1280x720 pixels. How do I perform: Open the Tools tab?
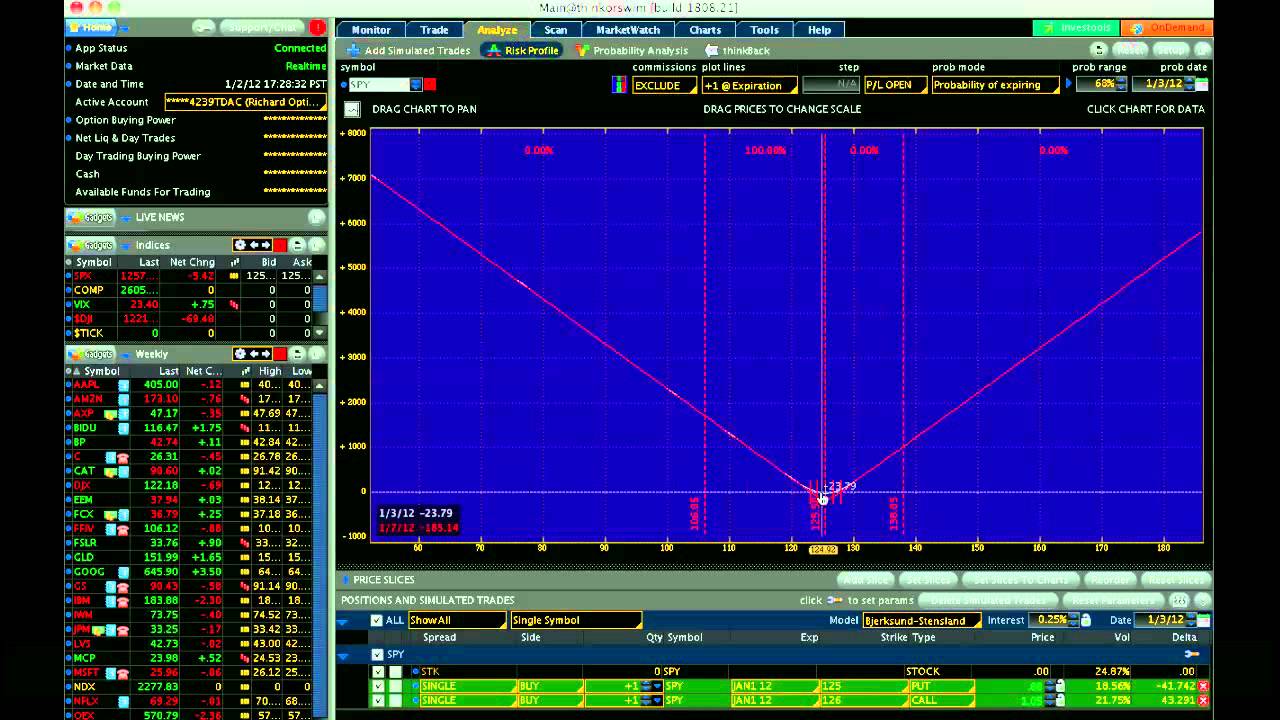(764, 29)
